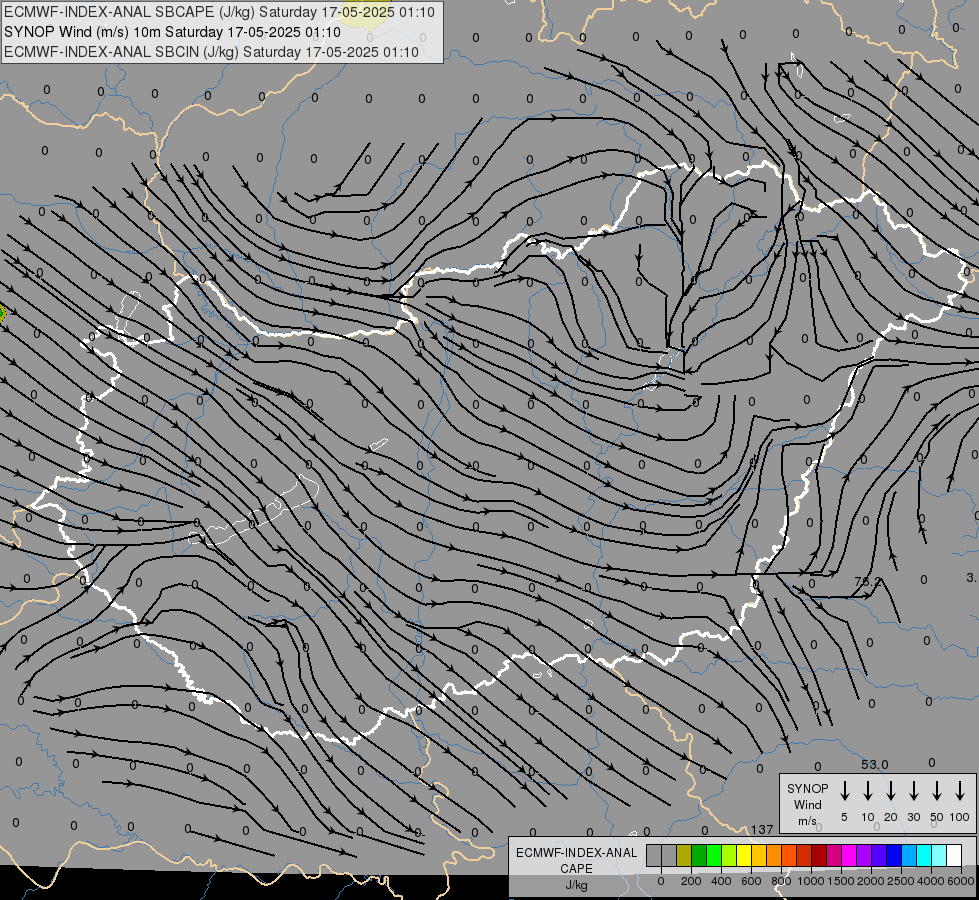Click the 53.0 value on the map

pos(874,764)
